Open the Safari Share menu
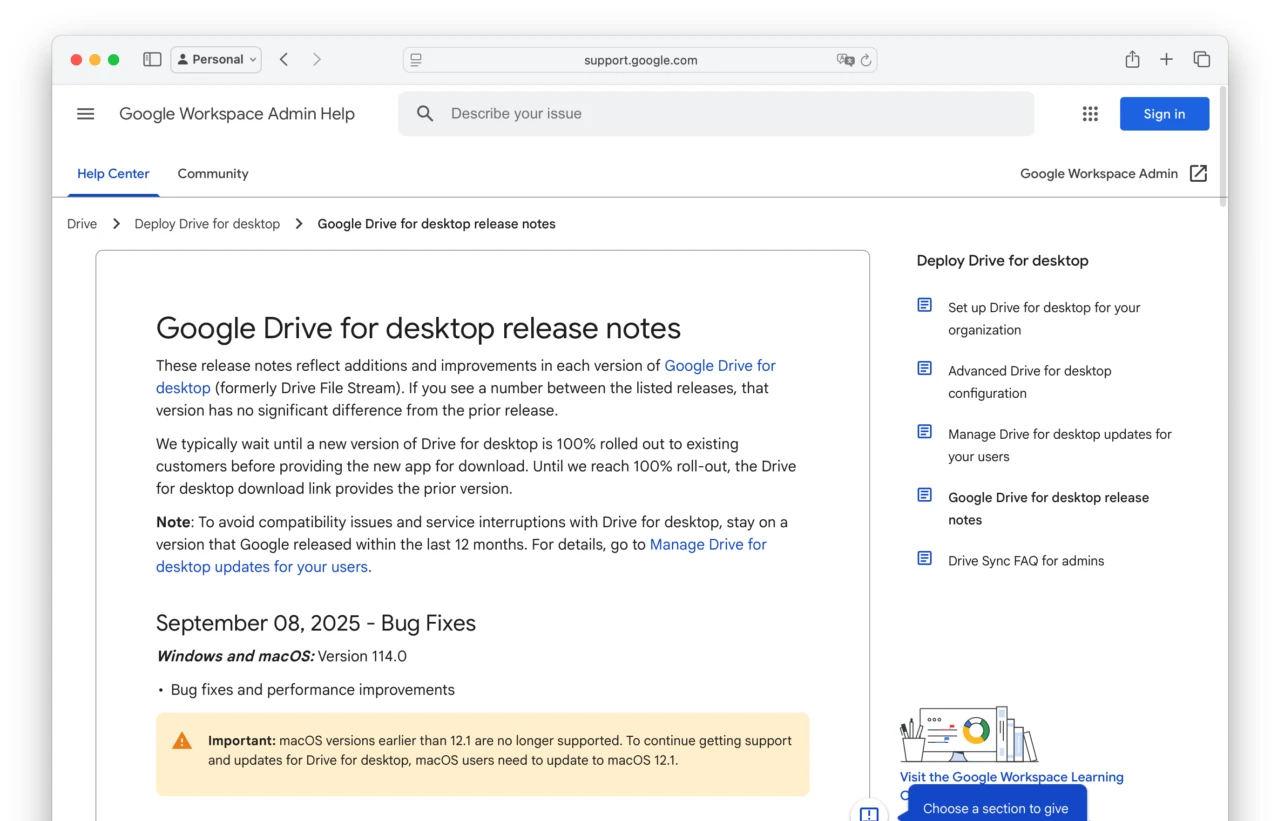1280x821 pixels. 1131,59
